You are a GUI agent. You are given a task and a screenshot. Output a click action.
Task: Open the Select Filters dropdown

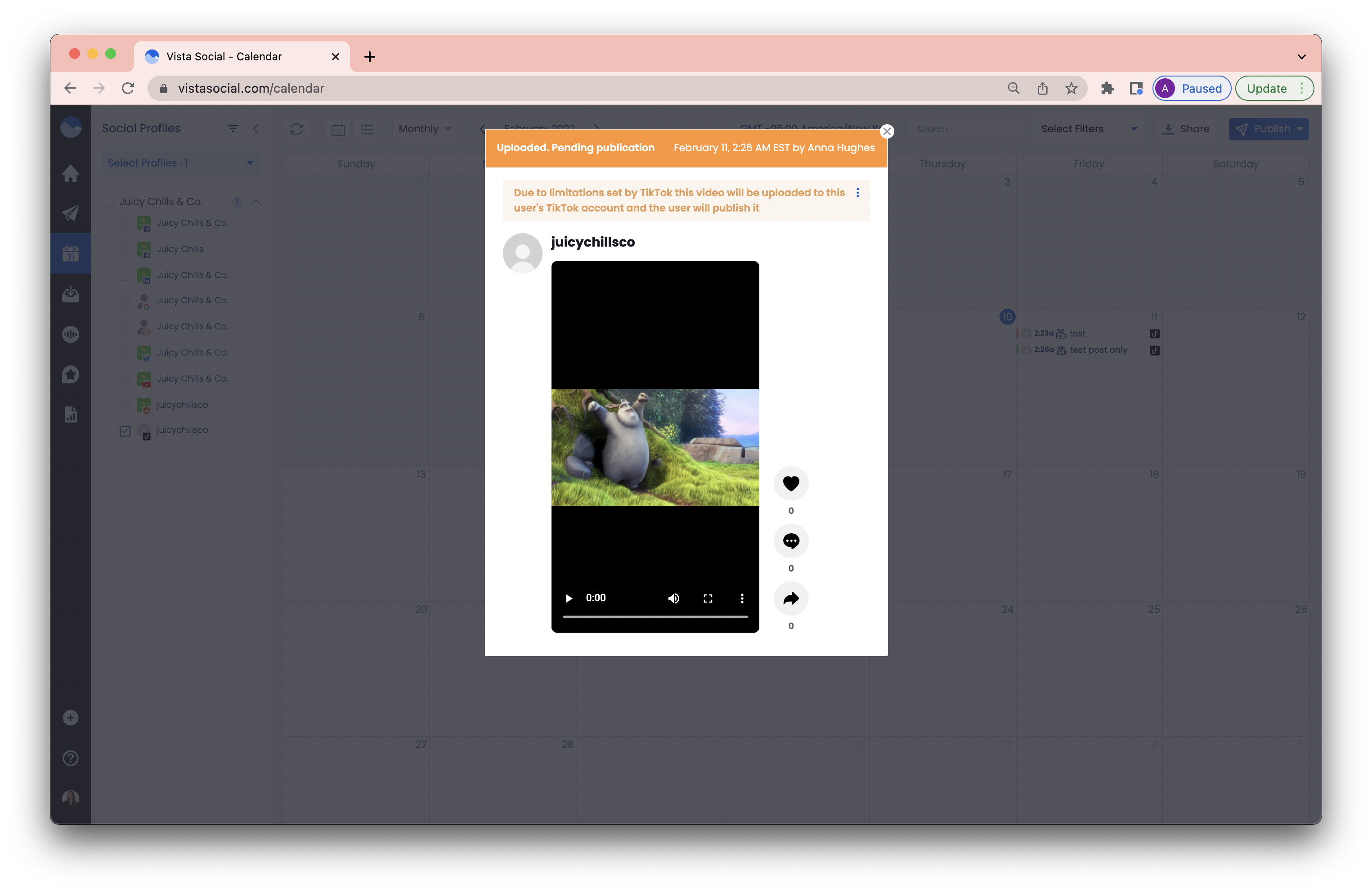point(1089,129)
